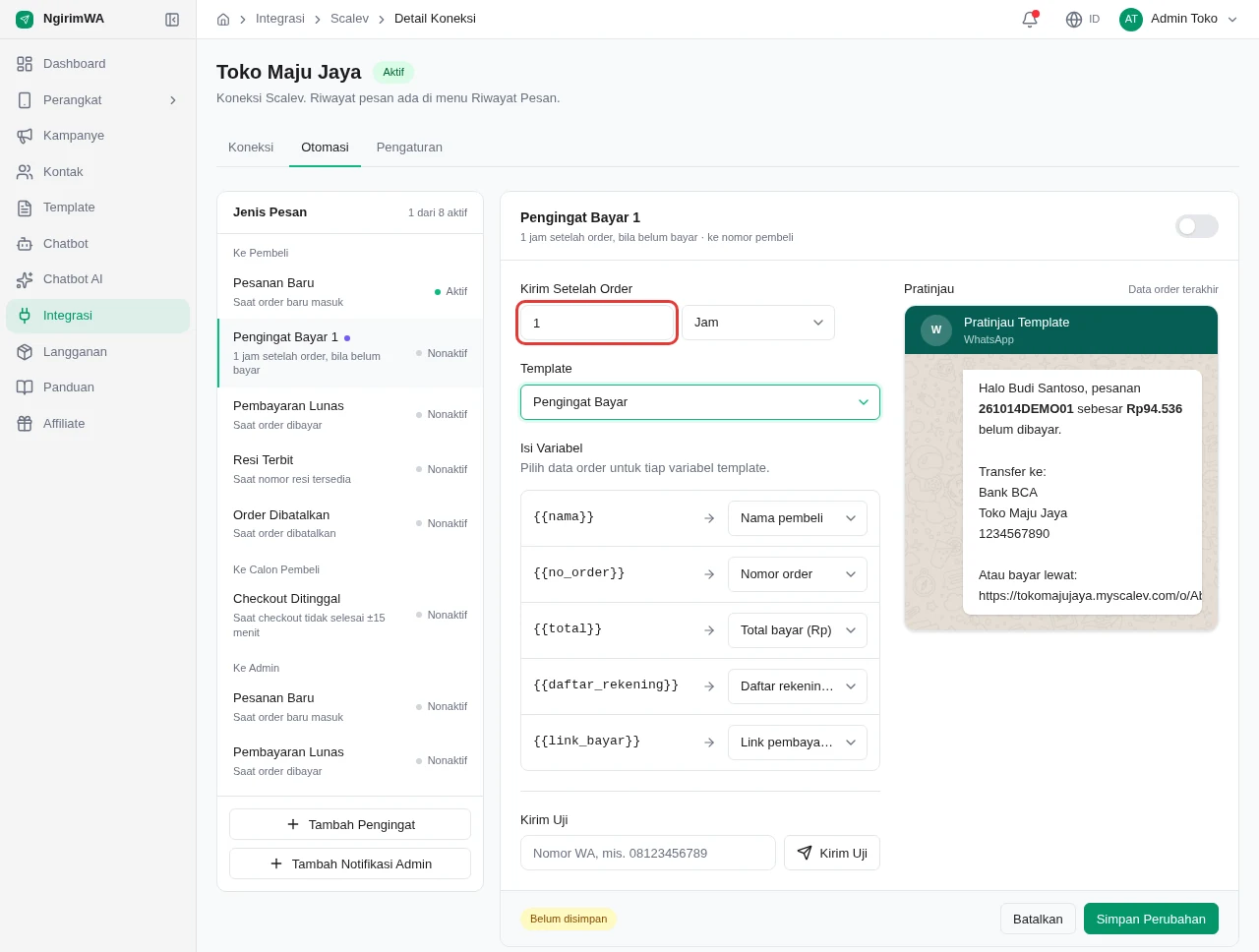Open the Jam time unit dropdown
Viewport: 1259px width, 952px height.
(758, 323)
